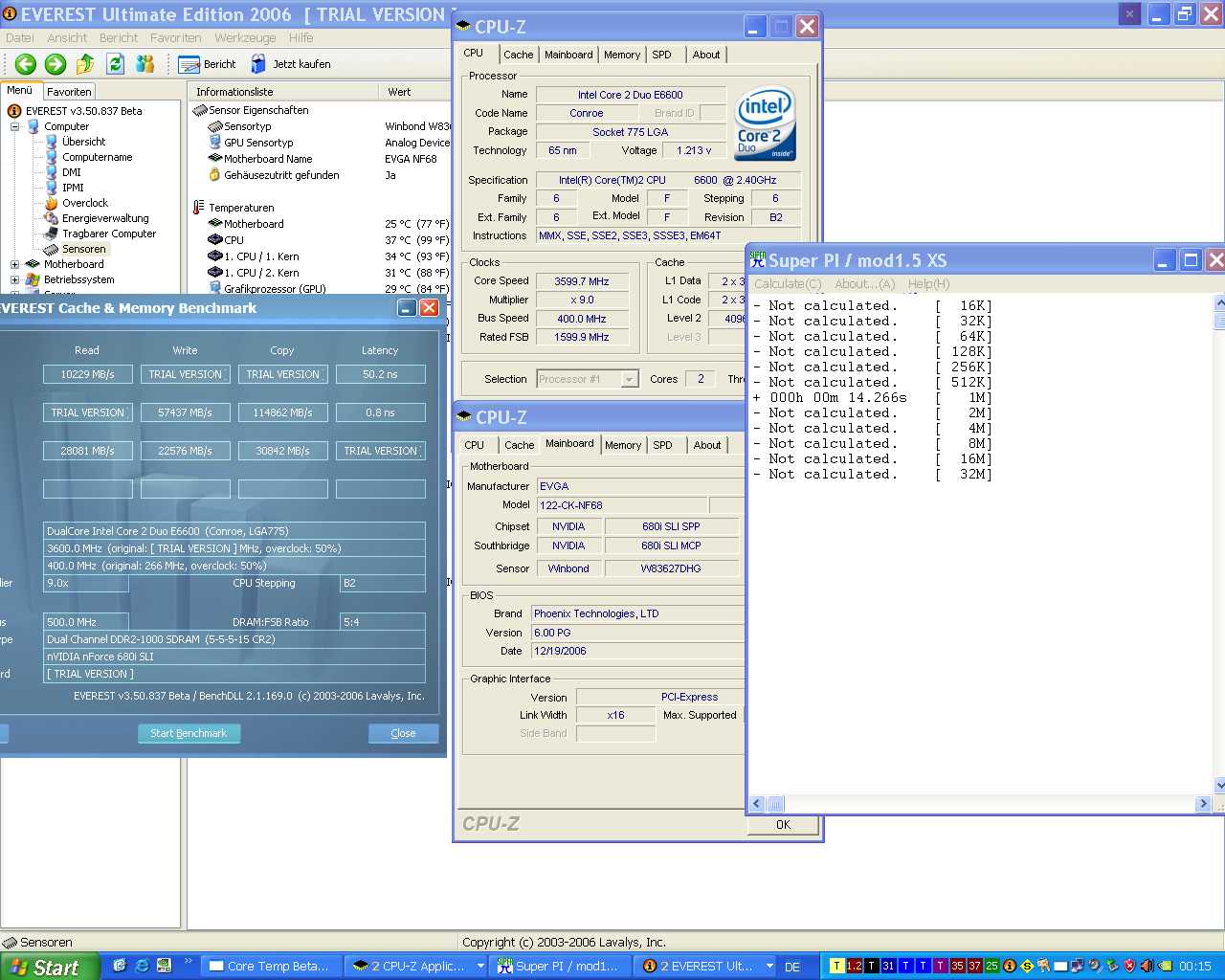Go forward with the green right arrow in EVEREST
Viewport: 1225px width, 980px height.
[x=56, y=64]
